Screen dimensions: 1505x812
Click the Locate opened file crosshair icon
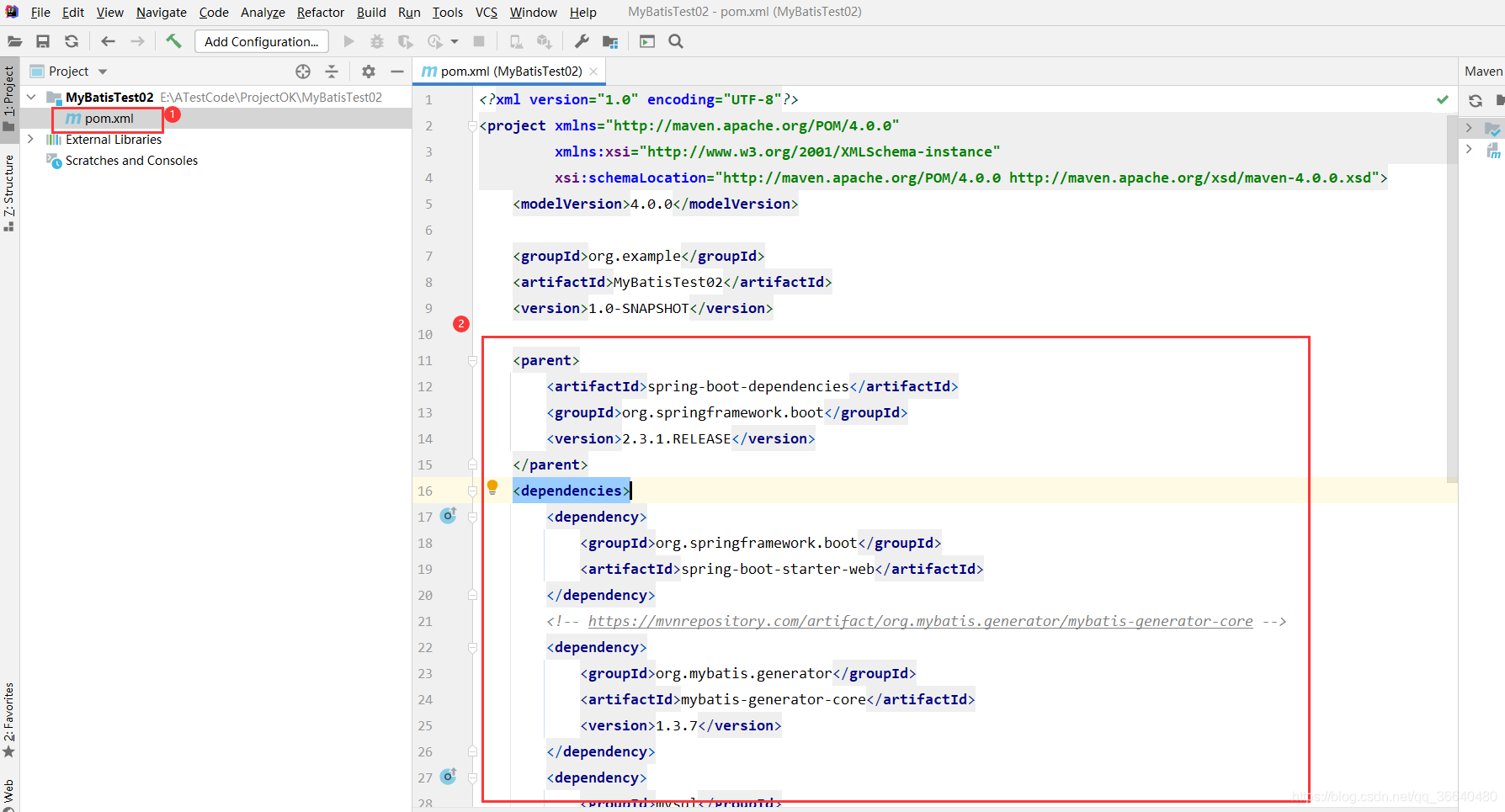click(303, 72)
